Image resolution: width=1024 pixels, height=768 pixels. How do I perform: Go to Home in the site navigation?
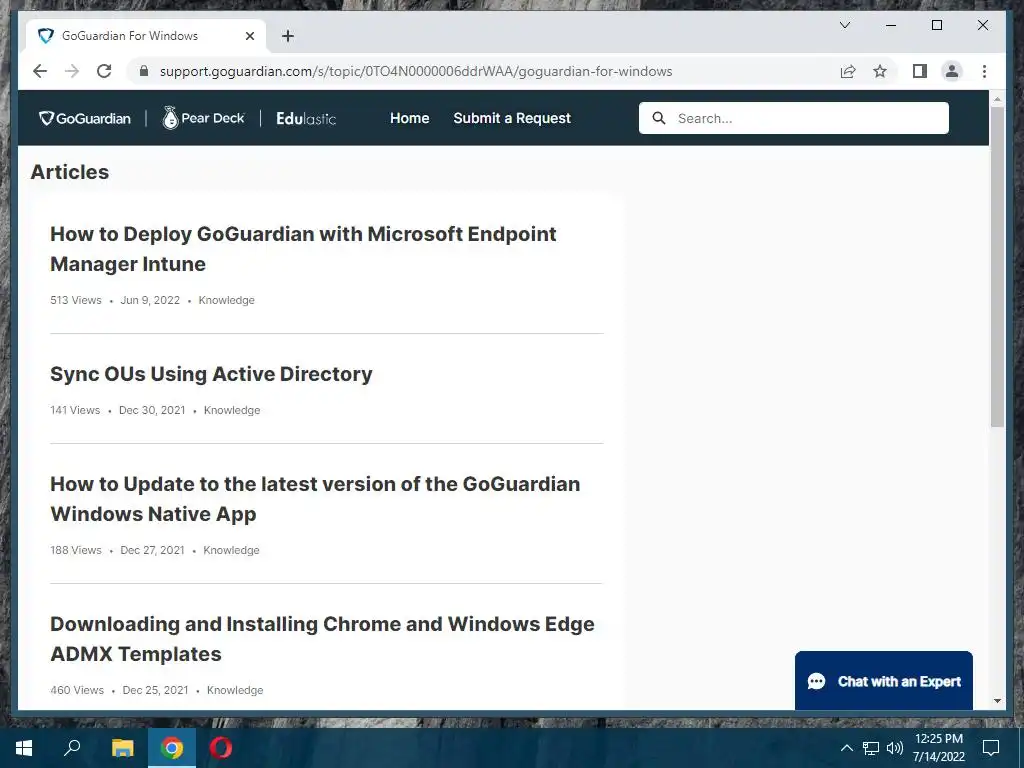(x=409, y=118)
